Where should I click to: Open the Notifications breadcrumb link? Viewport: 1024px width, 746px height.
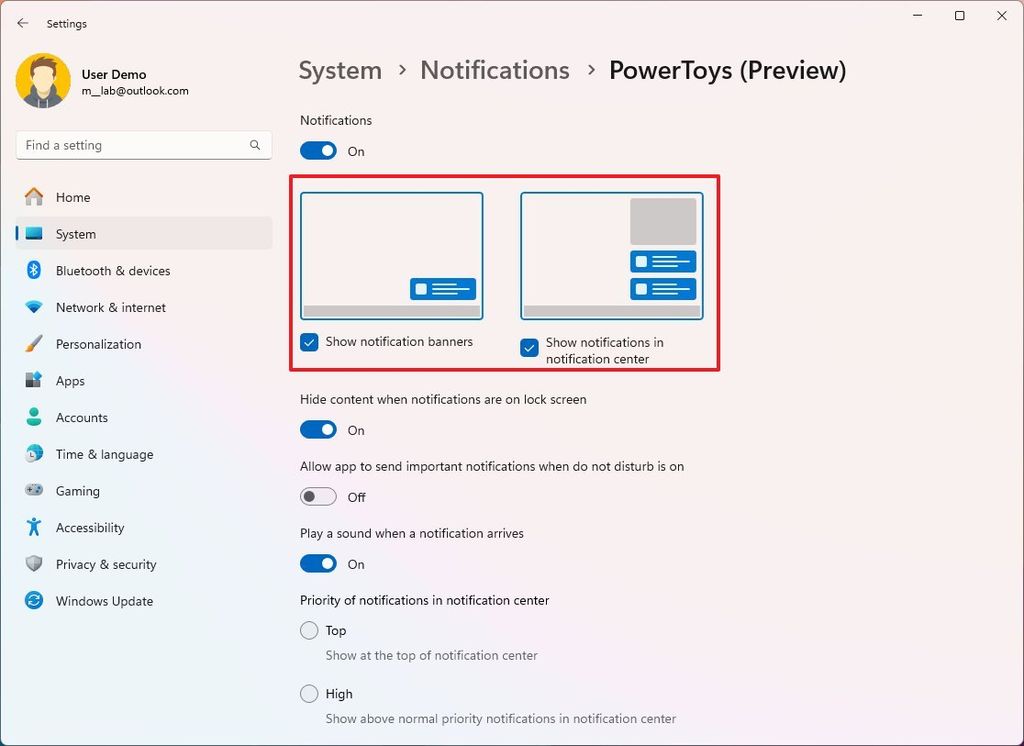[494, 70]
